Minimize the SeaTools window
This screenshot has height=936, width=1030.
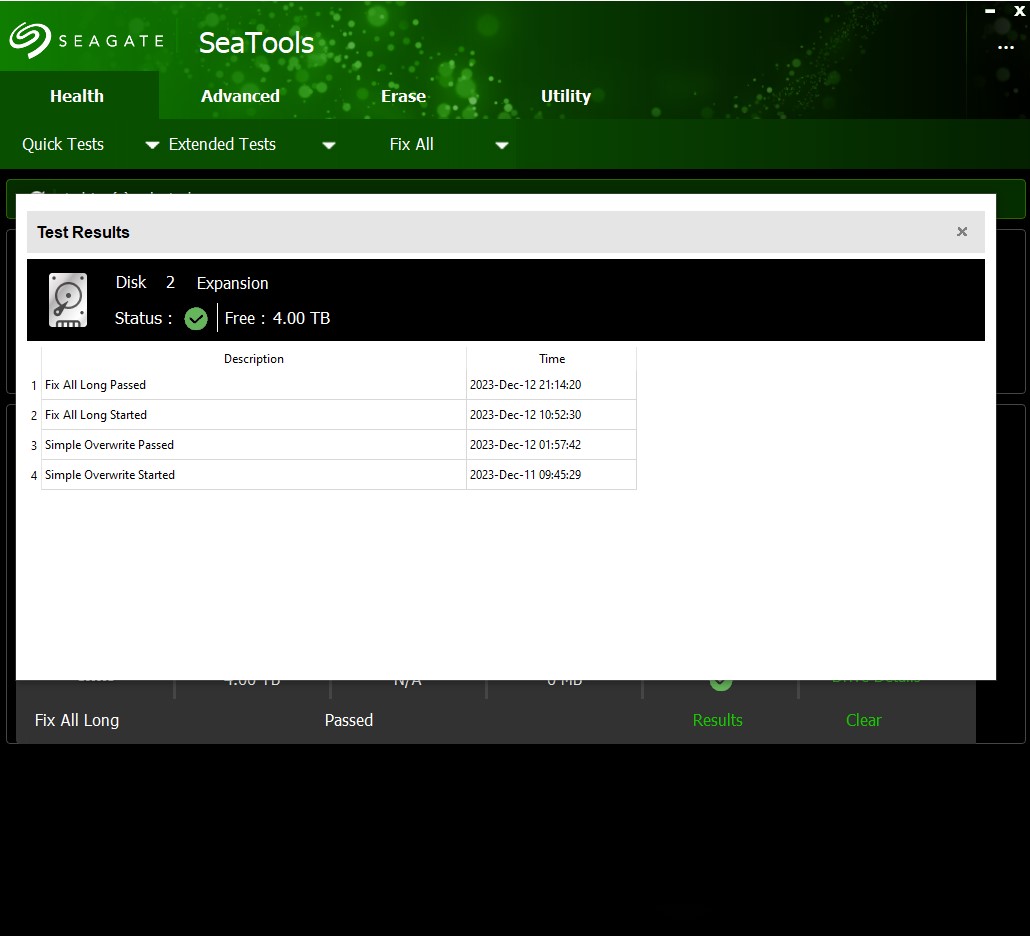tap(990, 11)
